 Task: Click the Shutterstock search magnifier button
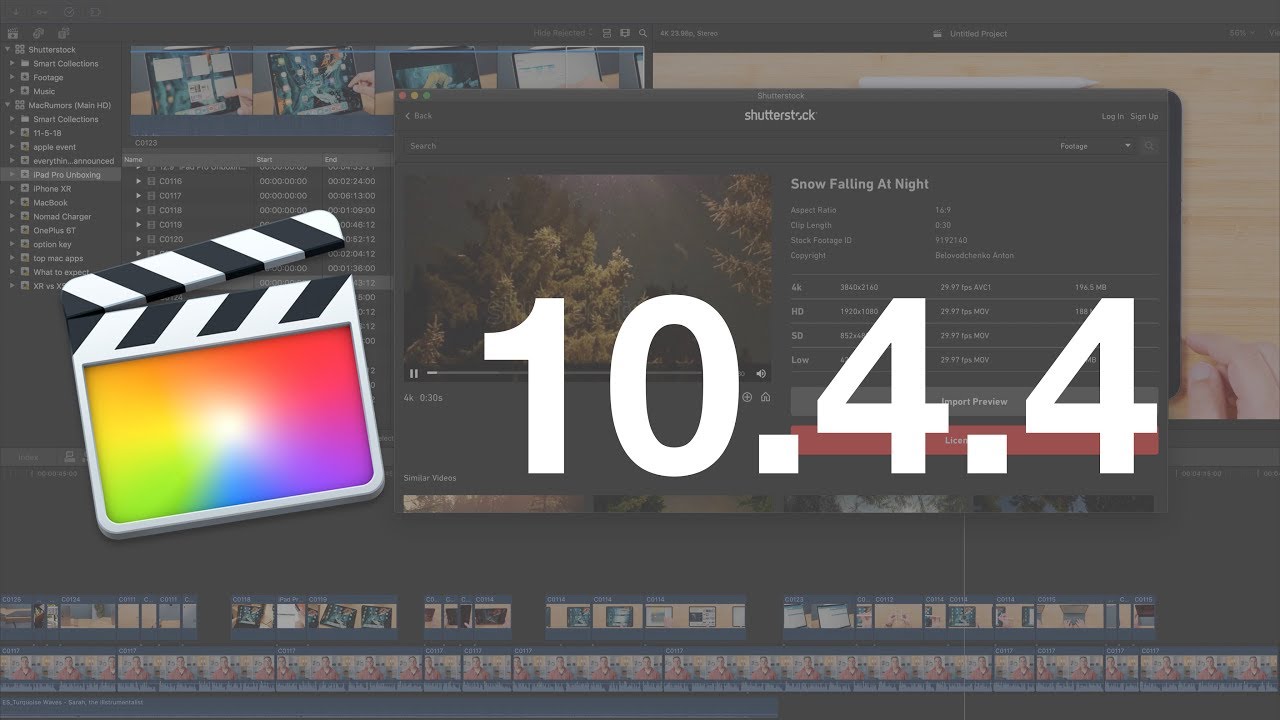[x=1149, y=146]
